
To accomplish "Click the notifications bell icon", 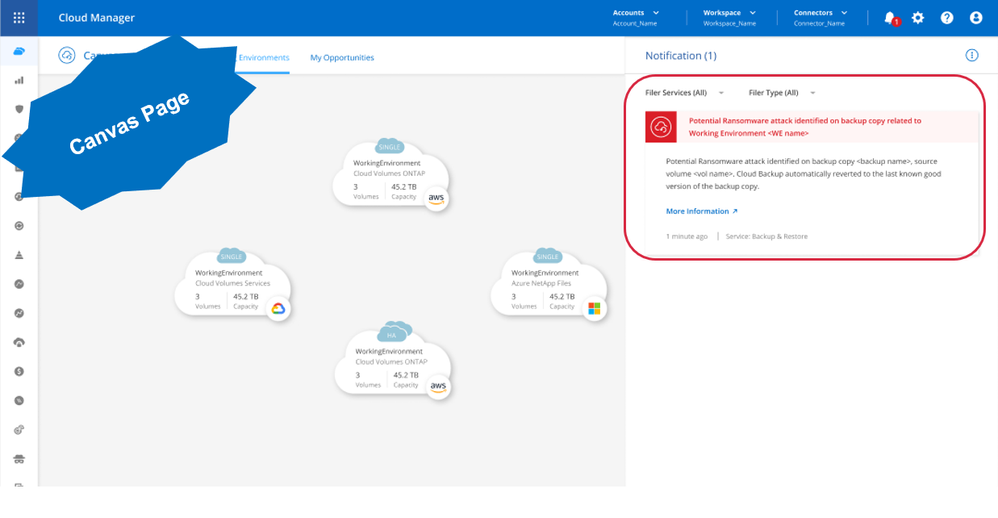I will pyautogui.click(x=889, y=18).
